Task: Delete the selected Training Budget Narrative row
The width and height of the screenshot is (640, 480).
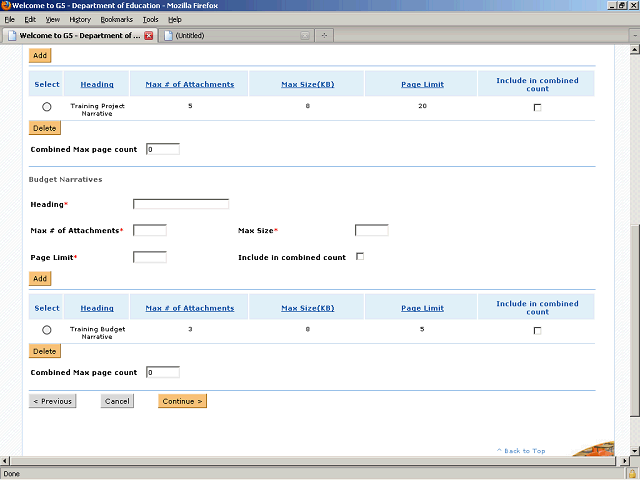Action: pos(44,351)
